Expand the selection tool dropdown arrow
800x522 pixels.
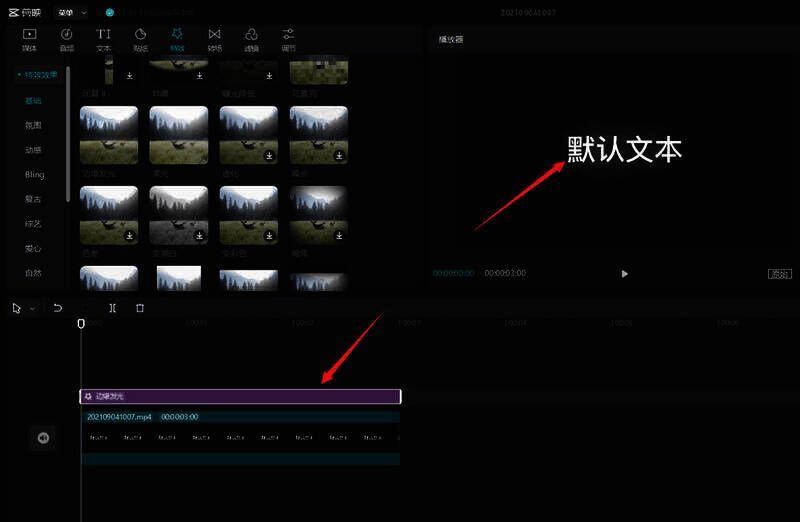pos(32,308)
